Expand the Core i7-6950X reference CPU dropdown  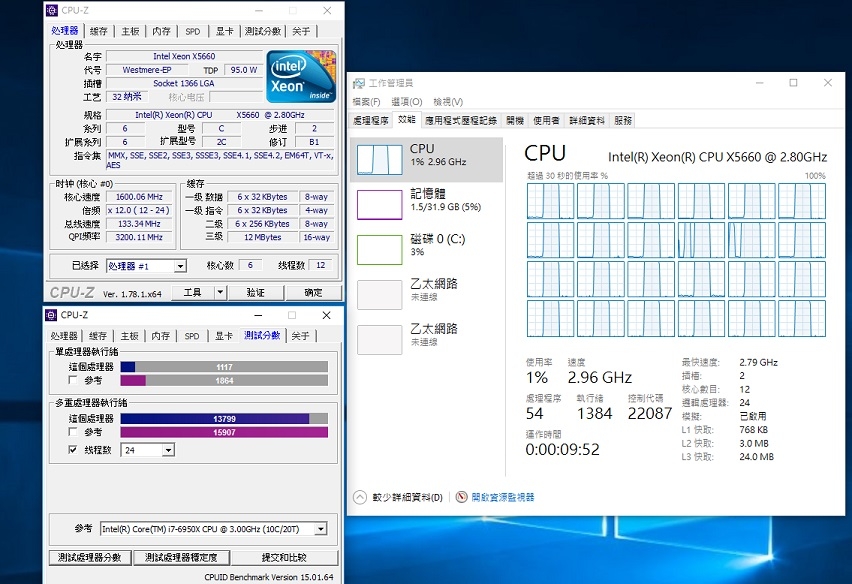(320, 529)
